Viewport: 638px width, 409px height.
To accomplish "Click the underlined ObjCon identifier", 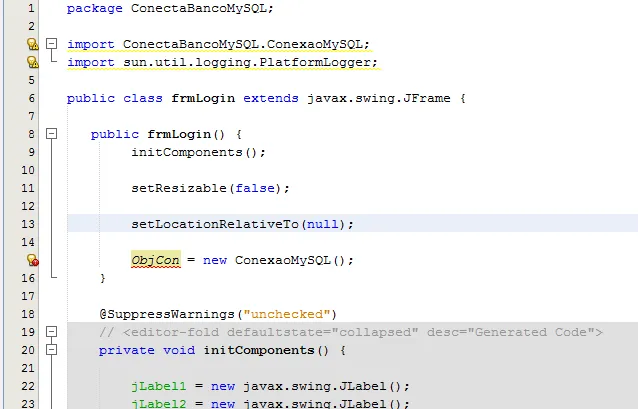I will [155, 260].
